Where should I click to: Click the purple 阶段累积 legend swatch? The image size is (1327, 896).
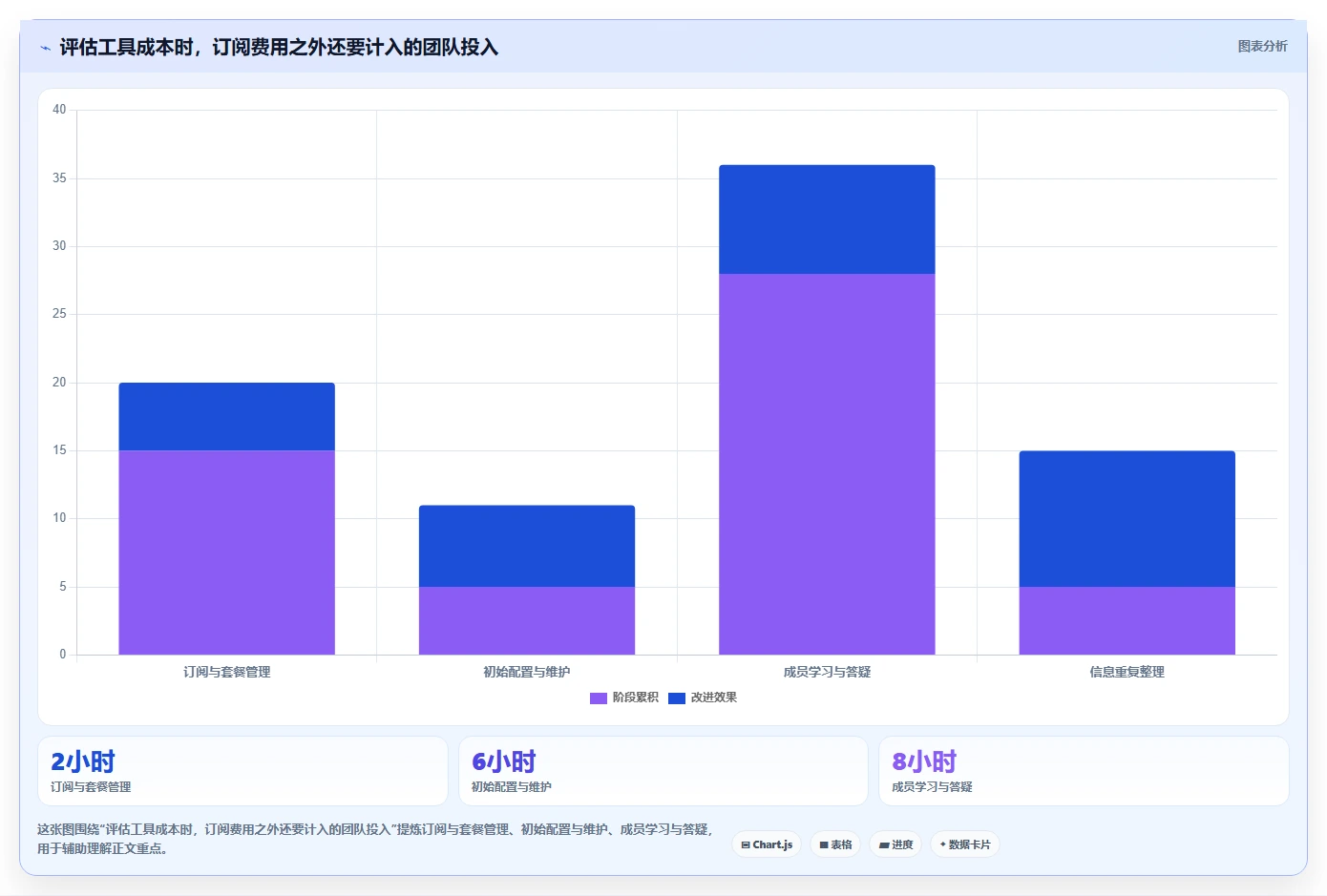coord(599,698)
